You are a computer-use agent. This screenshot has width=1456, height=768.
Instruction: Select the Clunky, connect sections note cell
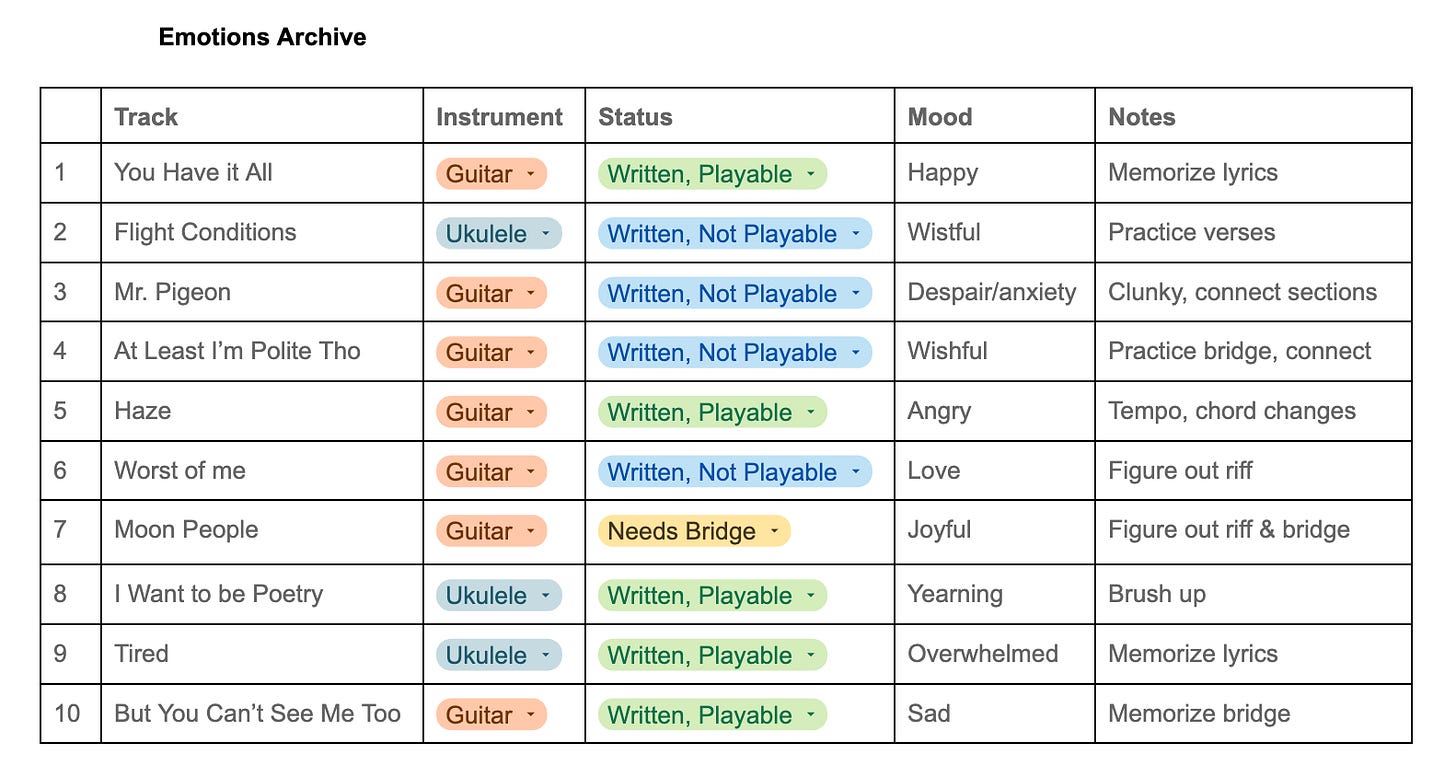[x=1253, y=292]
